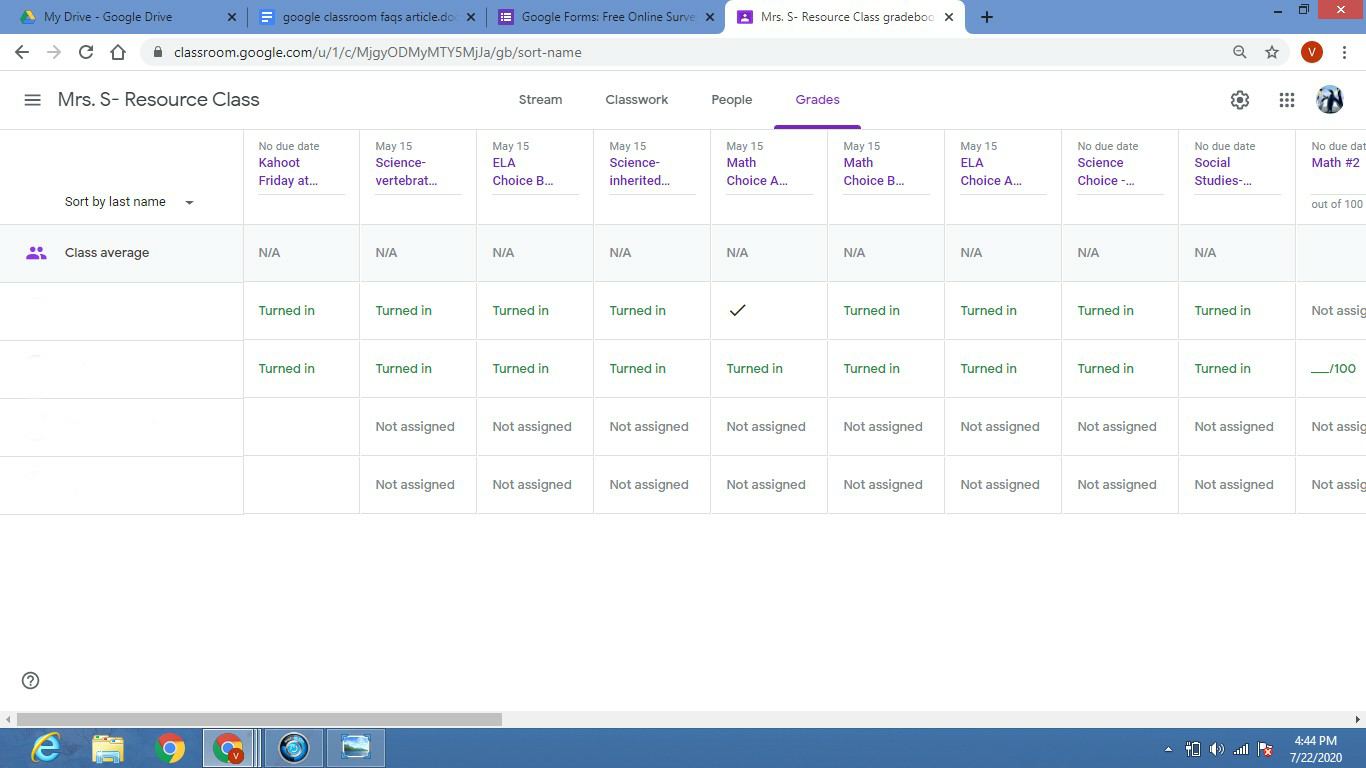Click the horizontal scrollbar thumb
This screenshot has width=1366, height=768.
click(259, 719)
